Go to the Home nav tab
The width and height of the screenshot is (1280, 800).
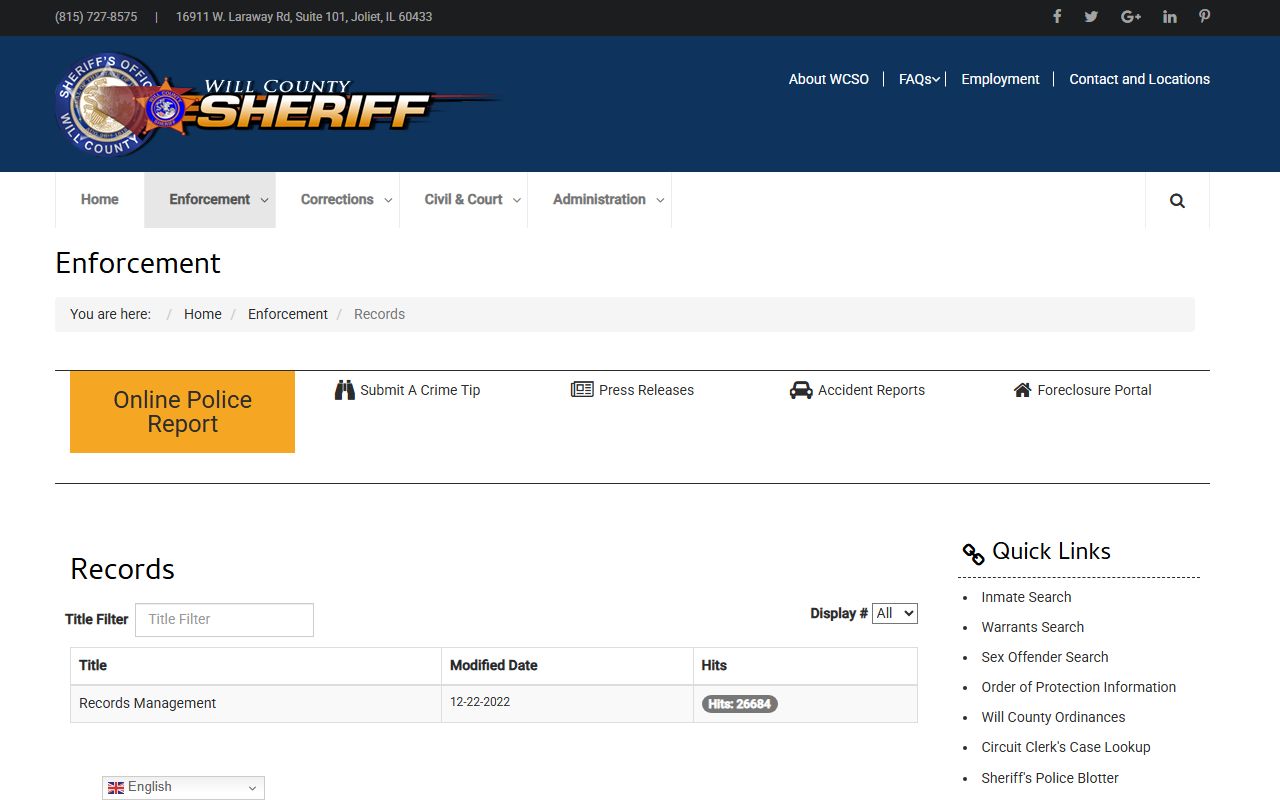(x=100, y=200)
